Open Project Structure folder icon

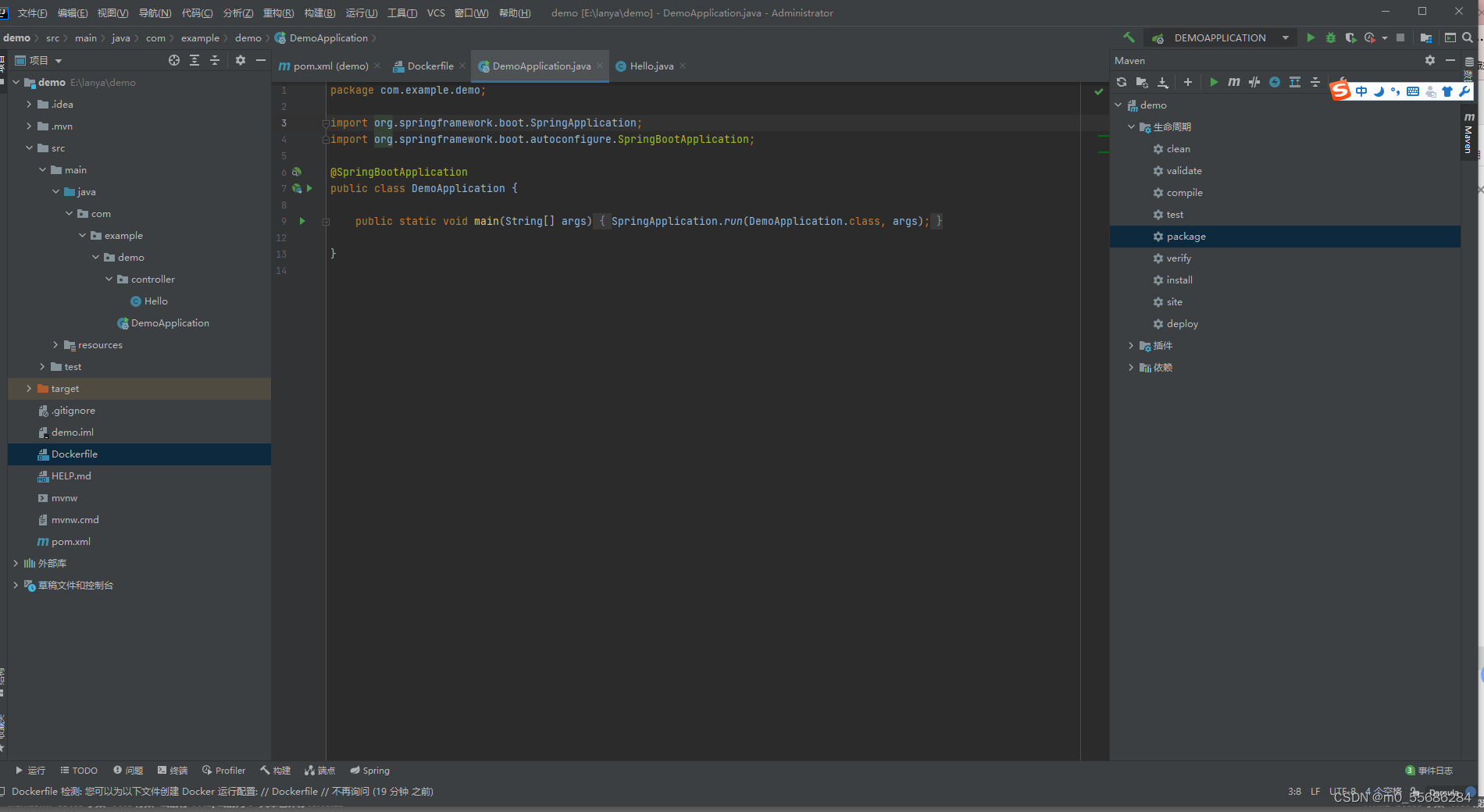coord(1426,37)
